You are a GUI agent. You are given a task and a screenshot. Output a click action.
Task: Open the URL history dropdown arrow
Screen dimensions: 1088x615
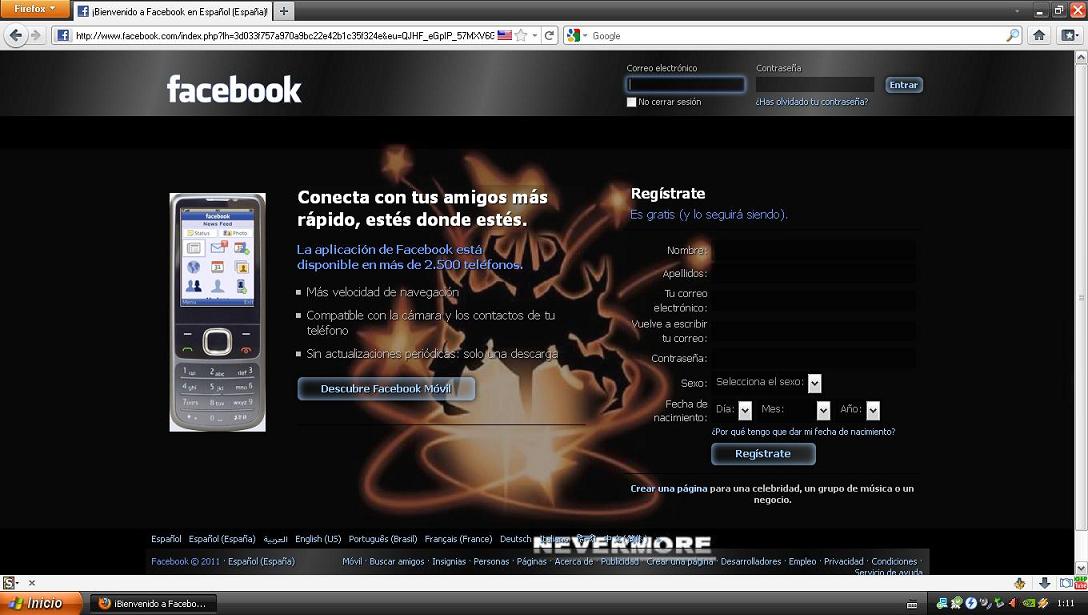[x=534, y=35]
